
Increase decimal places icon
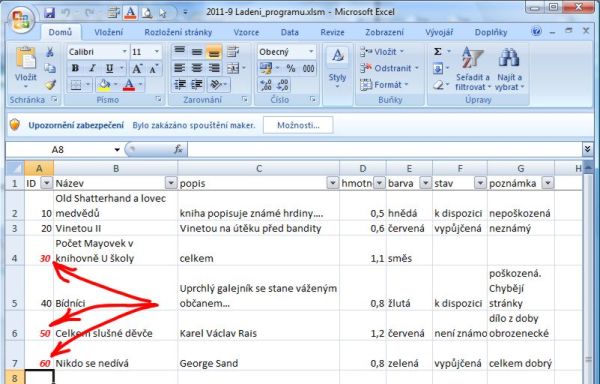pyautogui.click(x=266, y=85)
